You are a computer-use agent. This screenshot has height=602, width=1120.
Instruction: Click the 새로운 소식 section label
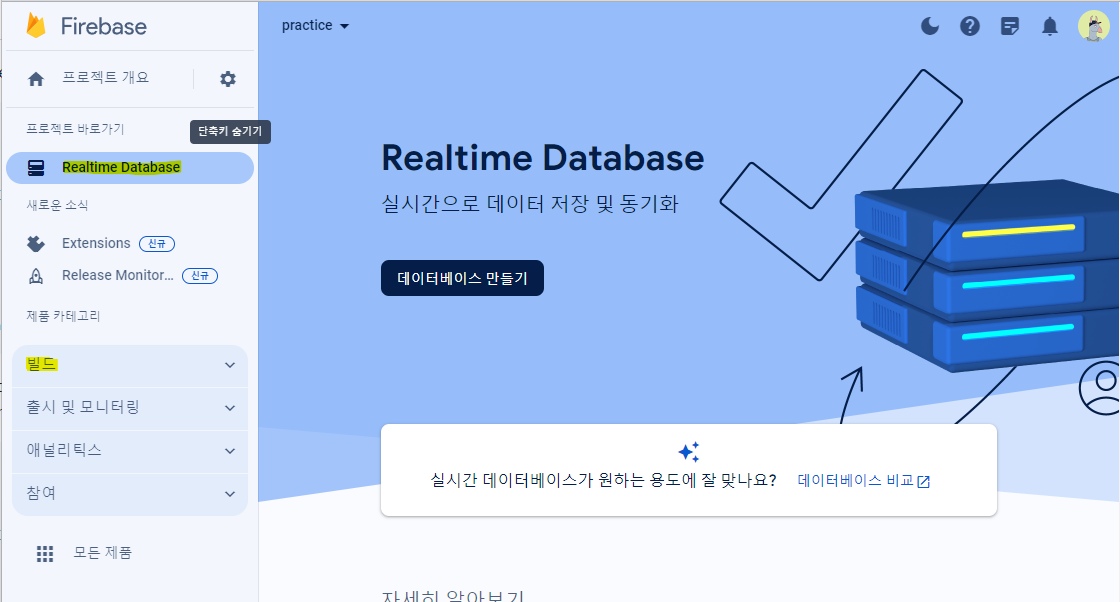point(57,205)
